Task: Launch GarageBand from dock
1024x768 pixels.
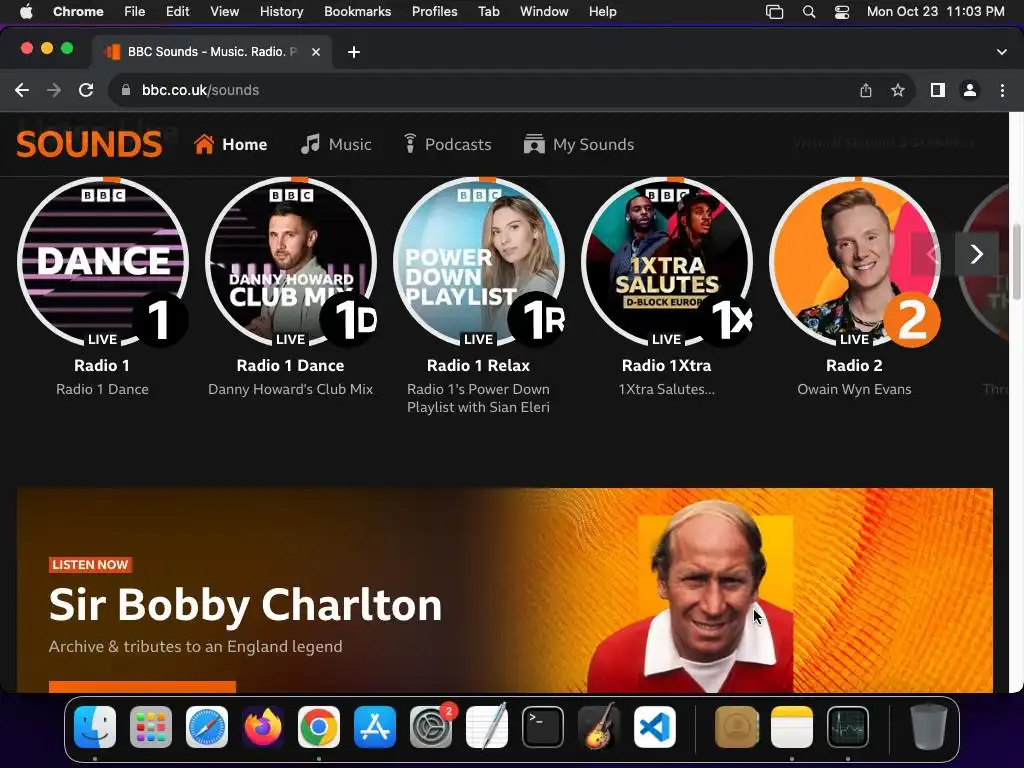Action: [599, 727]
